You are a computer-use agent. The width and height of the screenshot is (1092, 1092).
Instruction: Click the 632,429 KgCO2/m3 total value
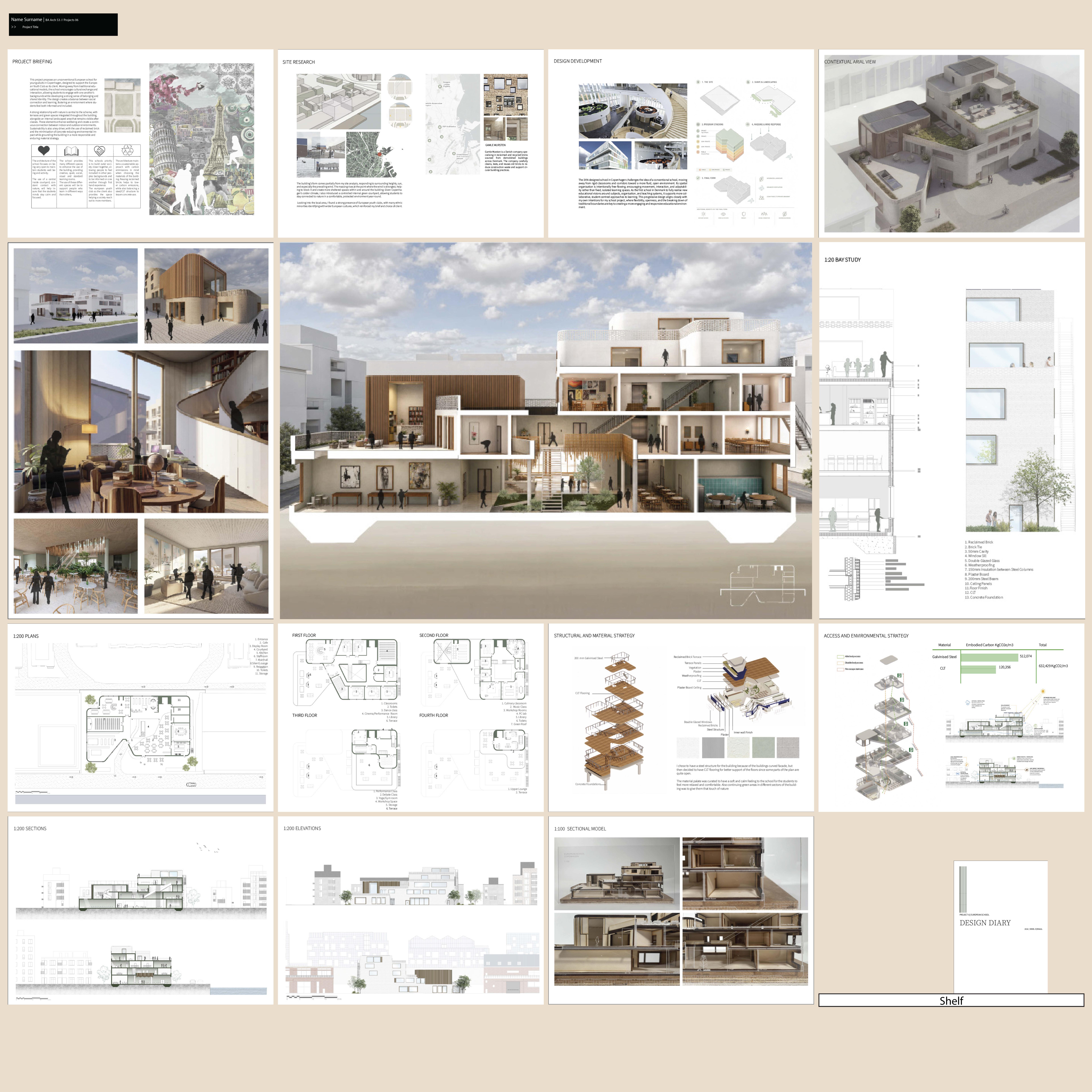point(1053,666)
